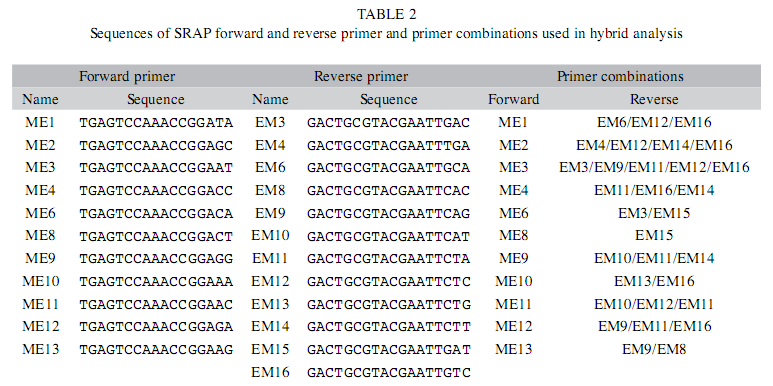Select sequence GACTGCGTACGAATTGCA for EM6
773x386 pixels.
[x=388, y=168]
